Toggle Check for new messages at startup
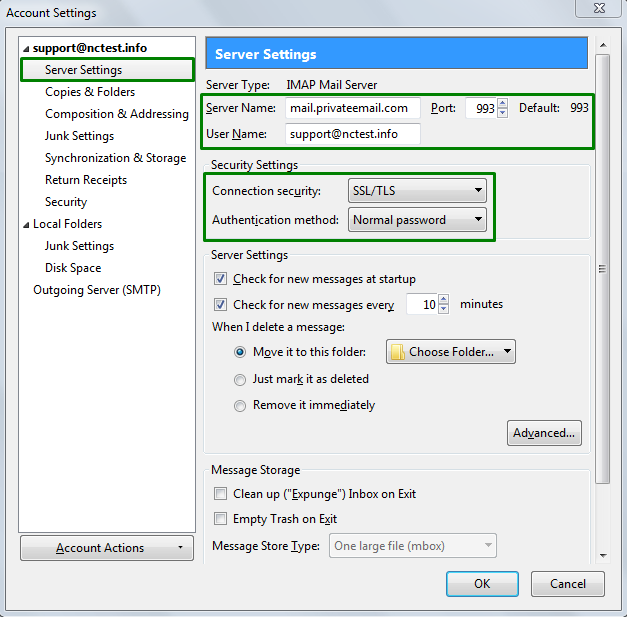Screen dimensions: 627x617 (x=221, y=279)
